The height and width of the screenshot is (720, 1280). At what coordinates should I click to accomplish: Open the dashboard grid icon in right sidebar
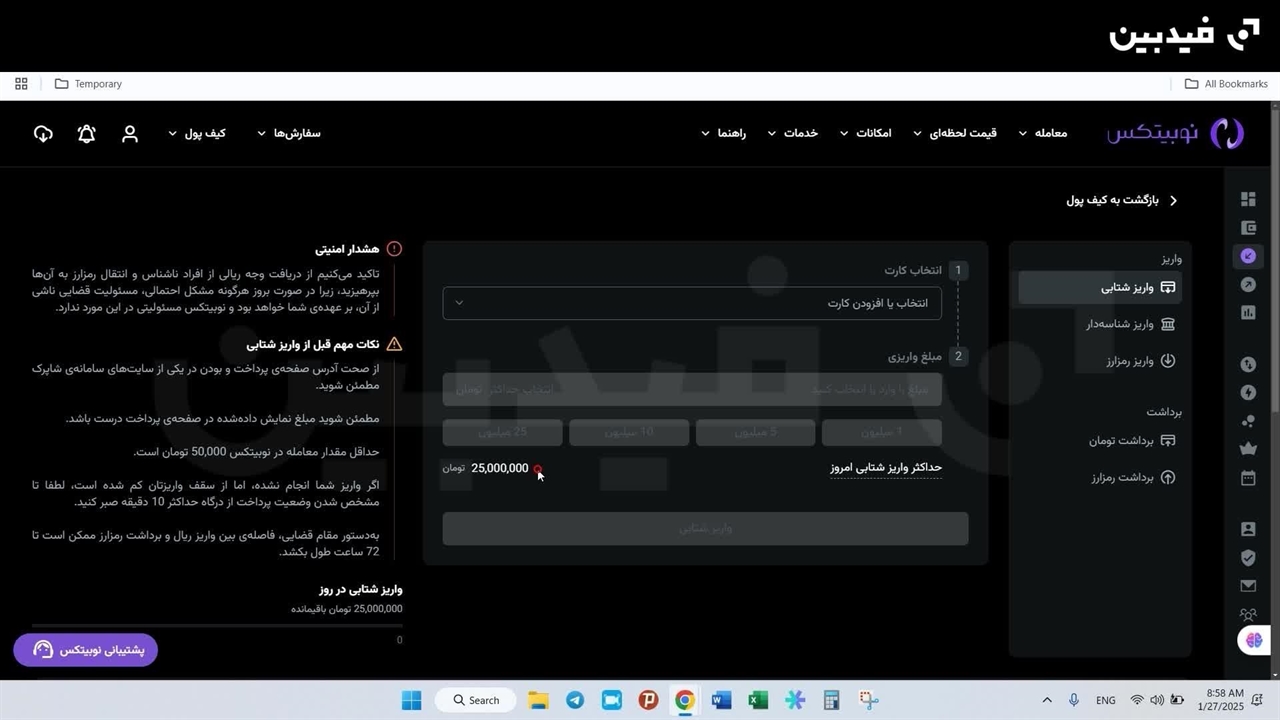(x=1247, y=199)
